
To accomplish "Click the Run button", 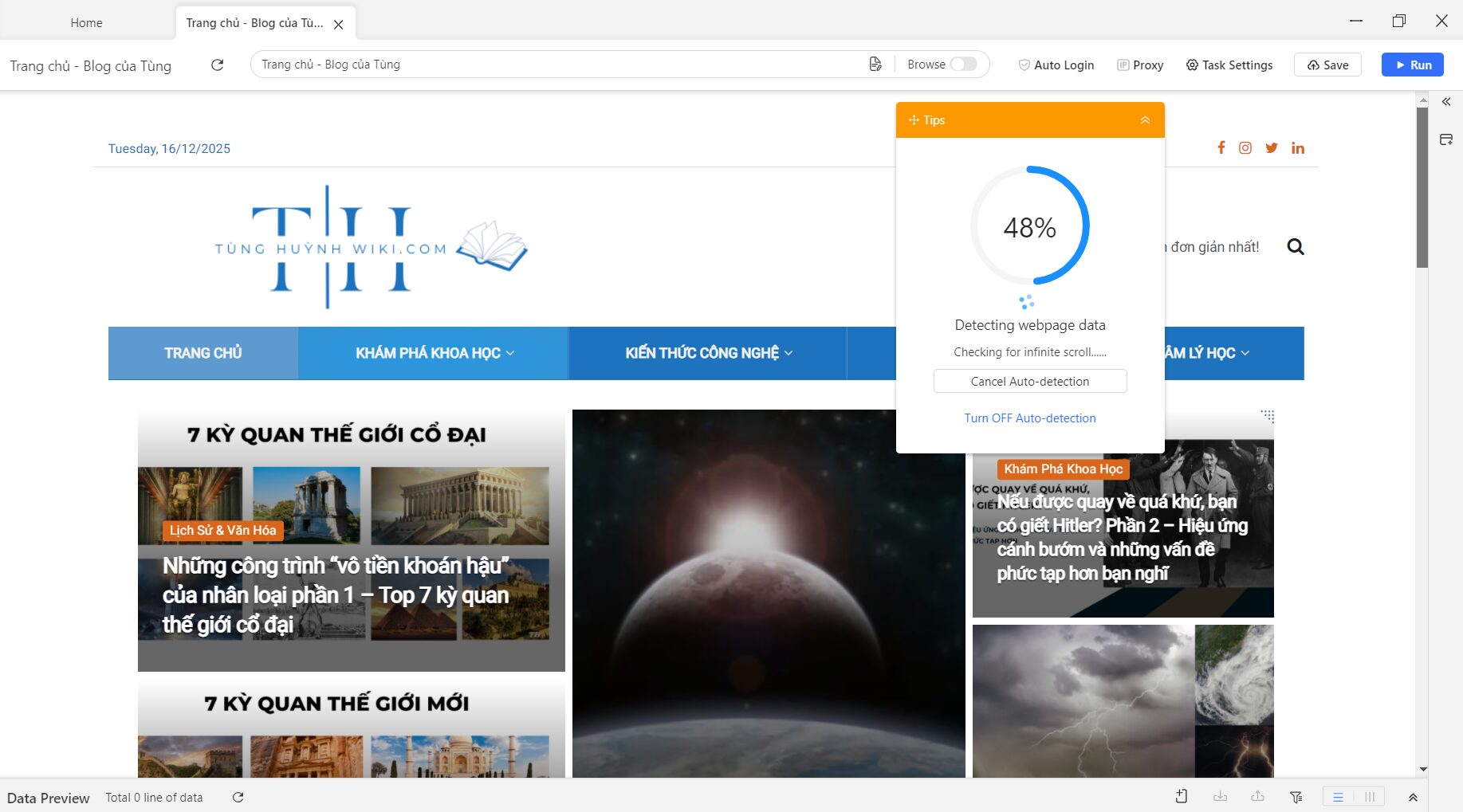I will point(1412,65).
